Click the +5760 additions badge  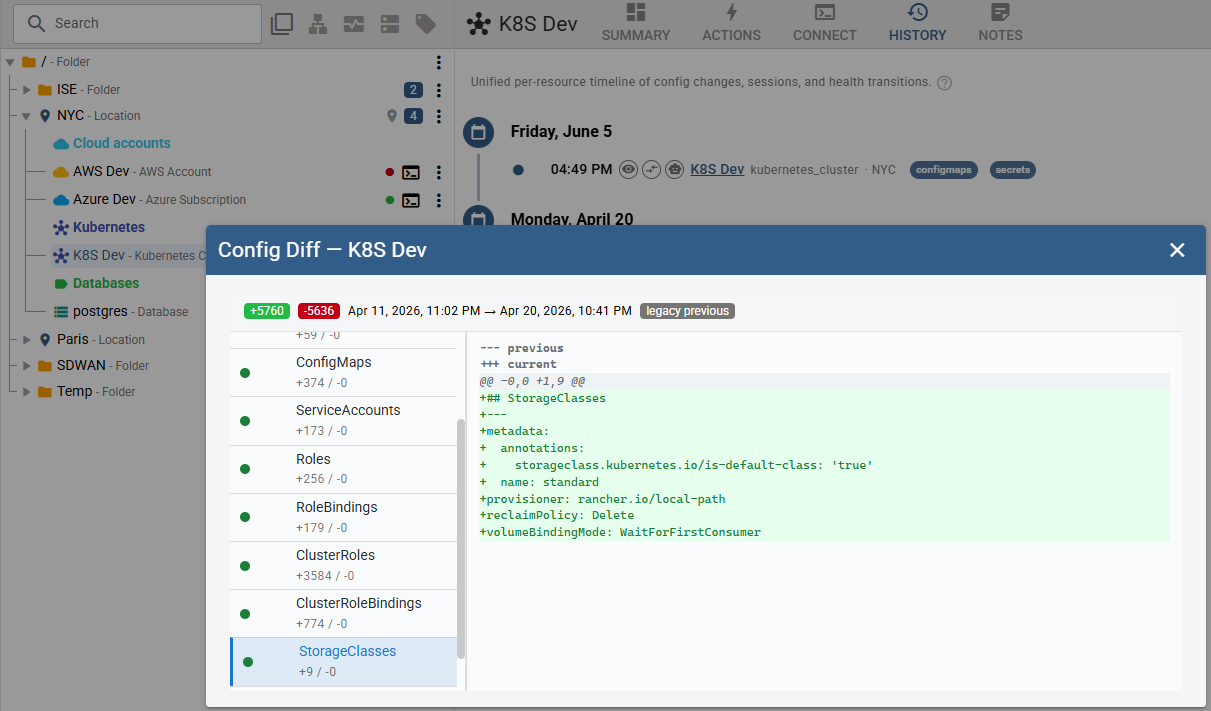pyautogui.click(x=266, y=311)
